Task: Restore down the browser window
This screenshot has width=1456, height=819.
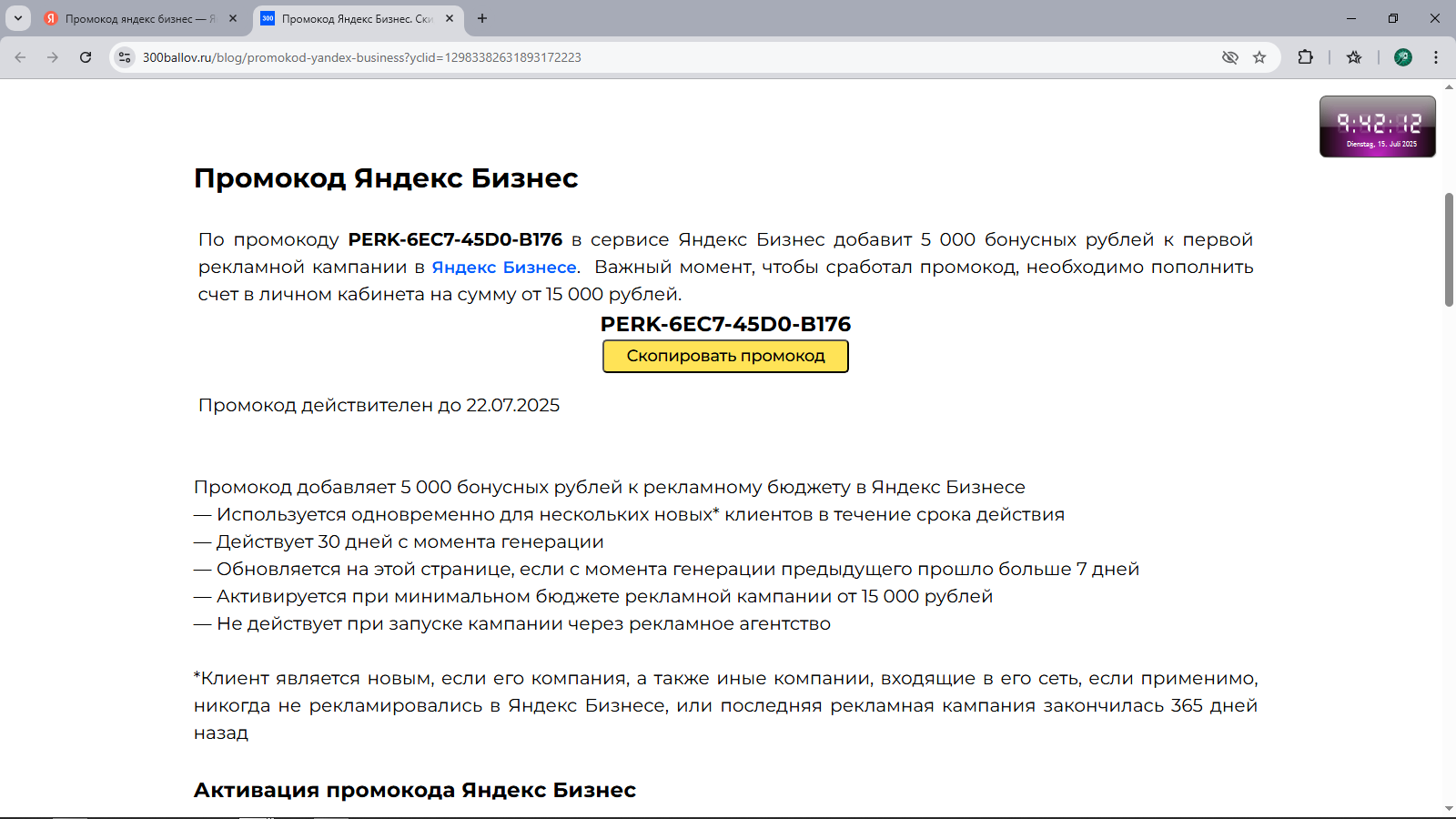Action: pyautogui.click(x=1393, y=18)
